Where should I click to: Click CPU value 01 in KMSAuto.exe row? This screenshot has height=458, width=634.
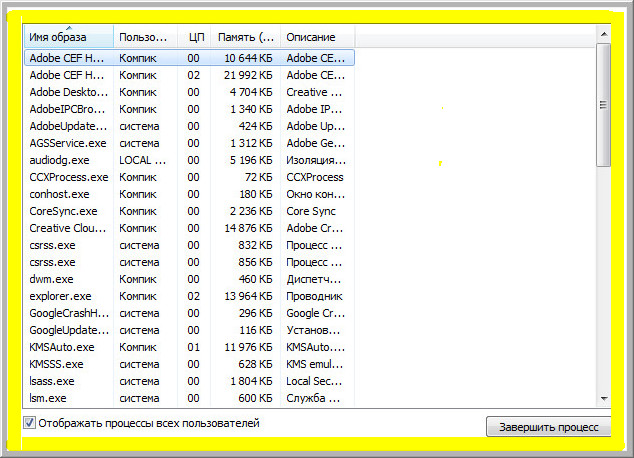pyautogui.click(x=193, y=347)
